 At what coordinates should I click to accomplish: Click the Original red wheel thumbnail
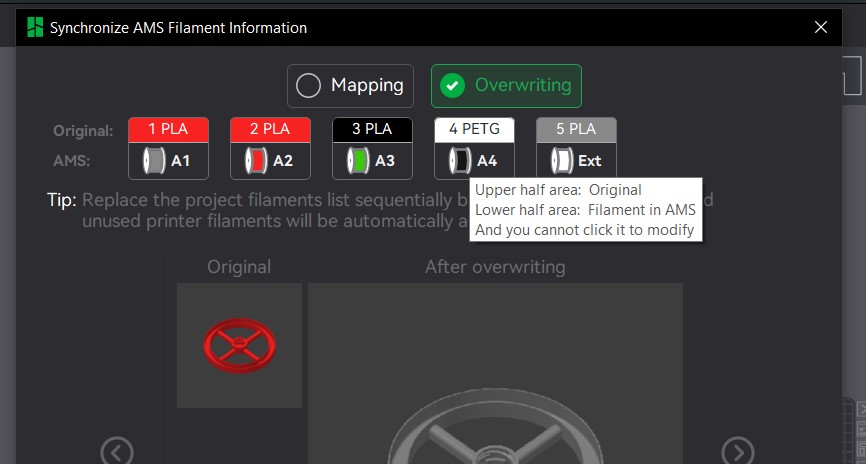pos(239,345)
